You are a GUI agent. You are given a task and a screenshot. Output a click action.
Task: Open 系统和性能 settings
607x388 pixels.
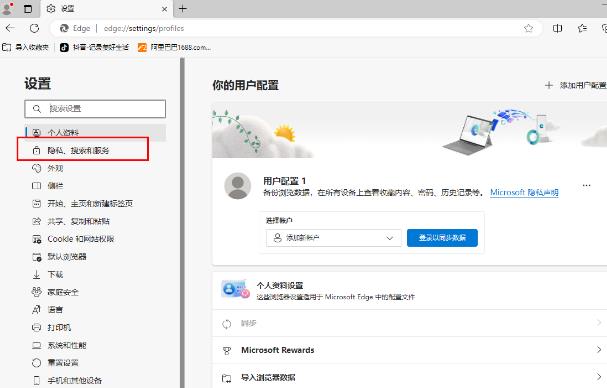pos(59,345)
